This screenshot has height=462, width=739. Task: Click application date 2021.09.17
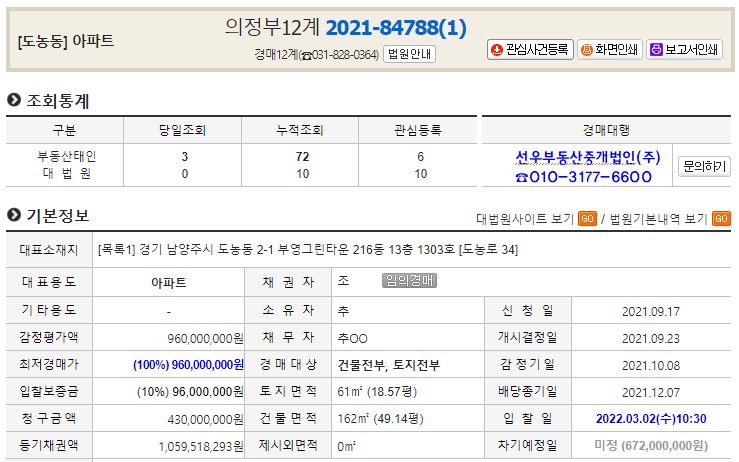[651, 312]
